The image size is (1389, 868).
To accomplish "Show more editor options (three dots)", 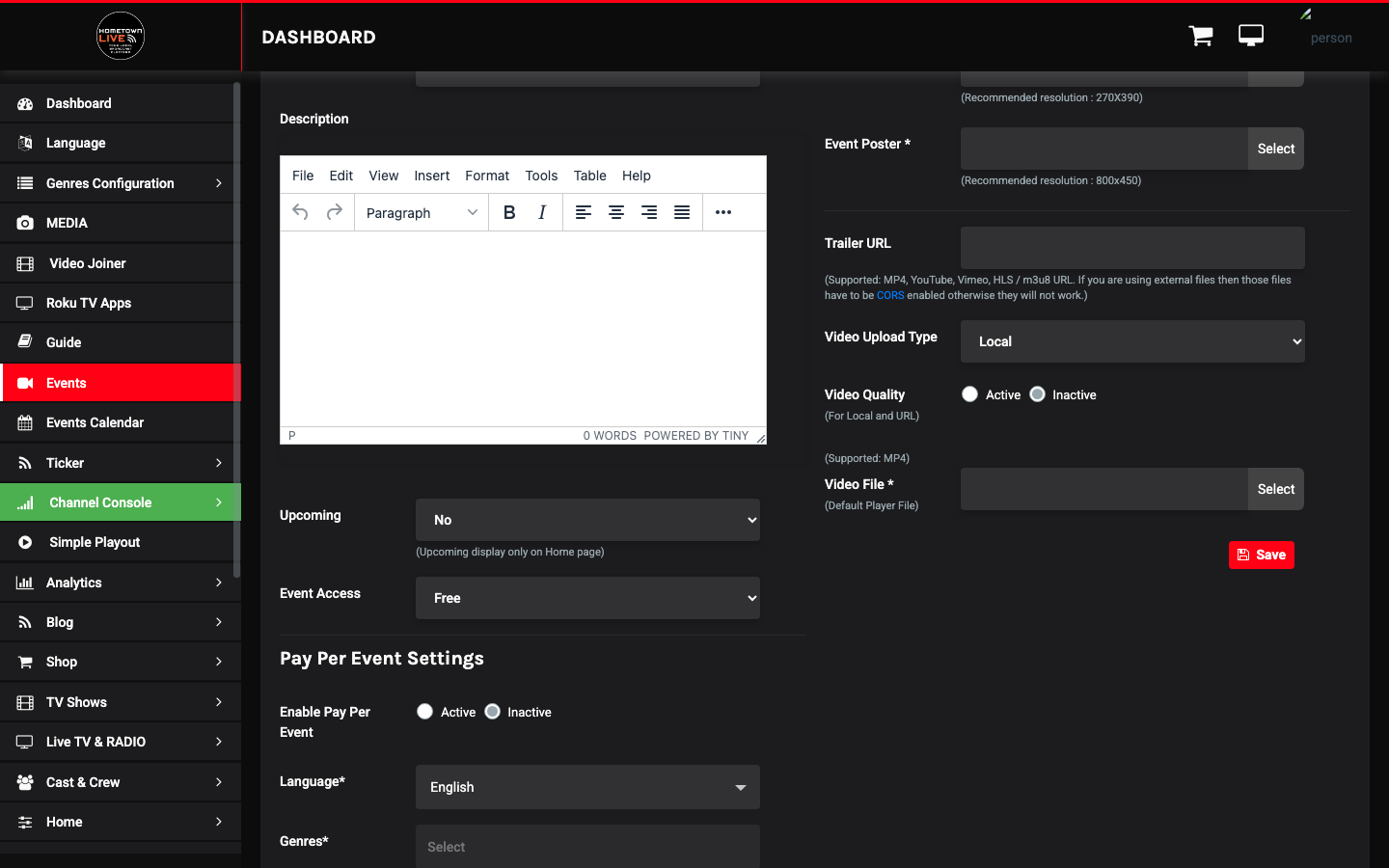I will click(x=723, y=212).
